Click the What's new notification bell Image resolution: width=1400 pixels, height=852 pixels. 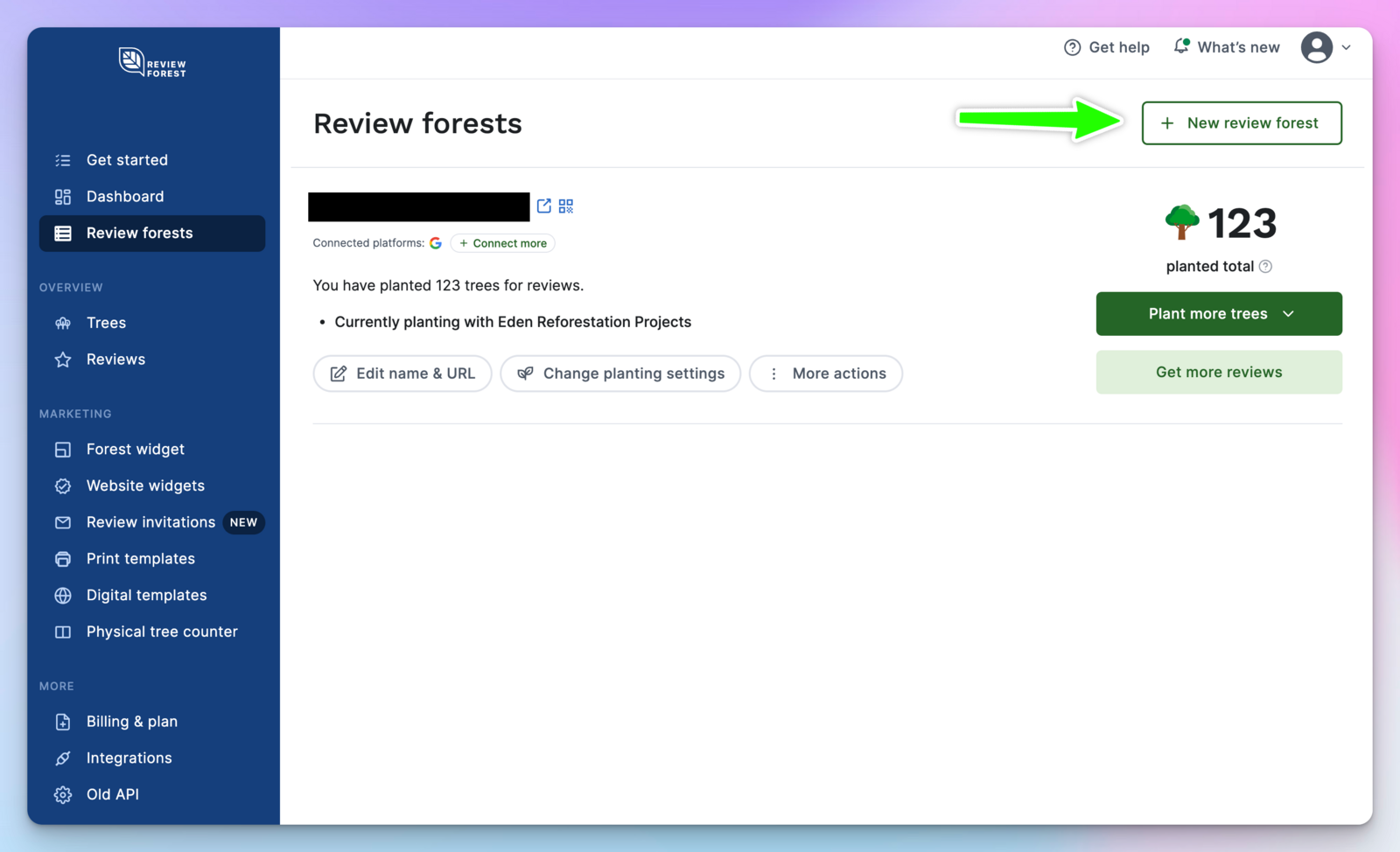pyautogui.click(x=1181, y=46)
